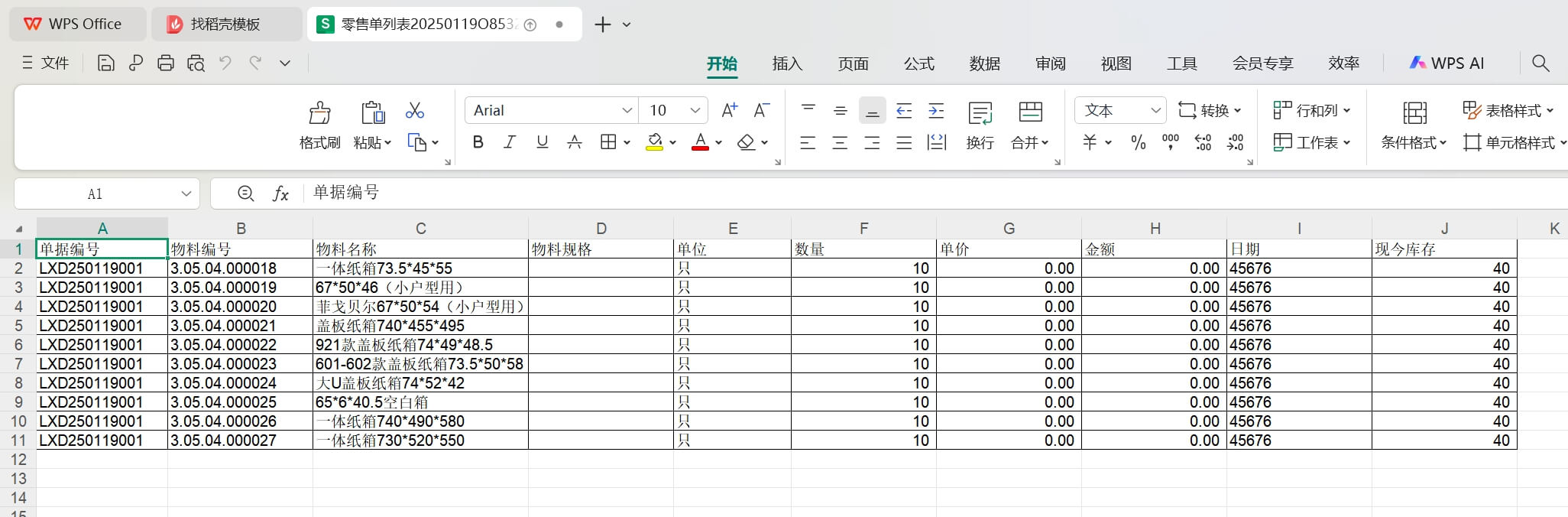Screen dimensions: 1568x517
Task: Click the WPS AI button
Action: [1447, 63]
